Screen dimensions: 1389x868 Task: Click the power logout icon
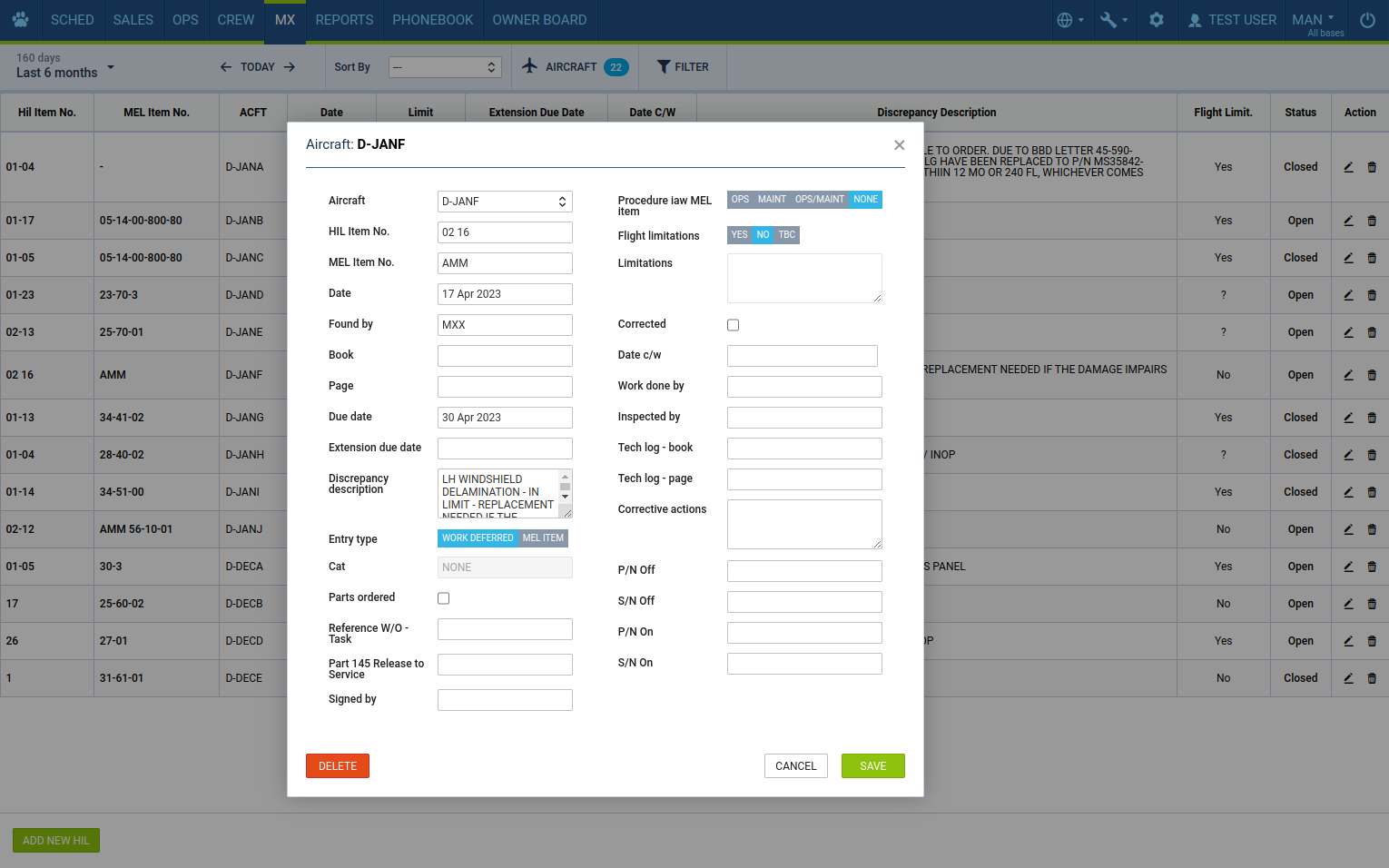click(x=1367, y=20)
